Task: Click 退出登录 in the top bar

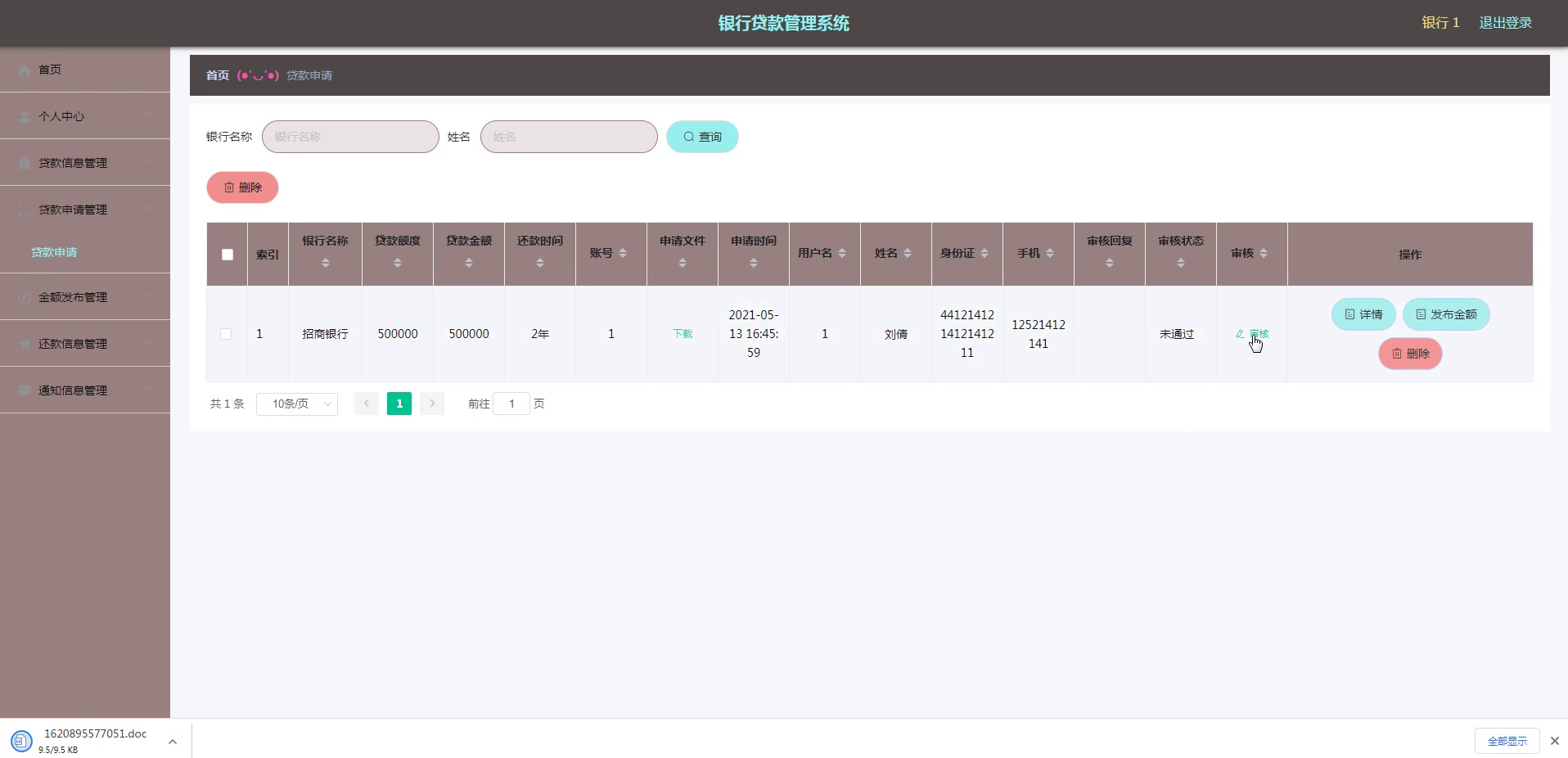Action: point(1505,23)
